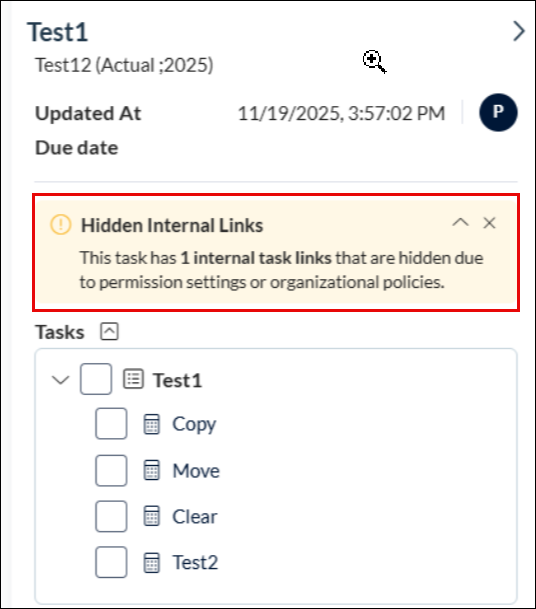This screenshot has width=536, height=609.
Task: Click the calculator icon next to Move
Action: click(x=151, y=470)
